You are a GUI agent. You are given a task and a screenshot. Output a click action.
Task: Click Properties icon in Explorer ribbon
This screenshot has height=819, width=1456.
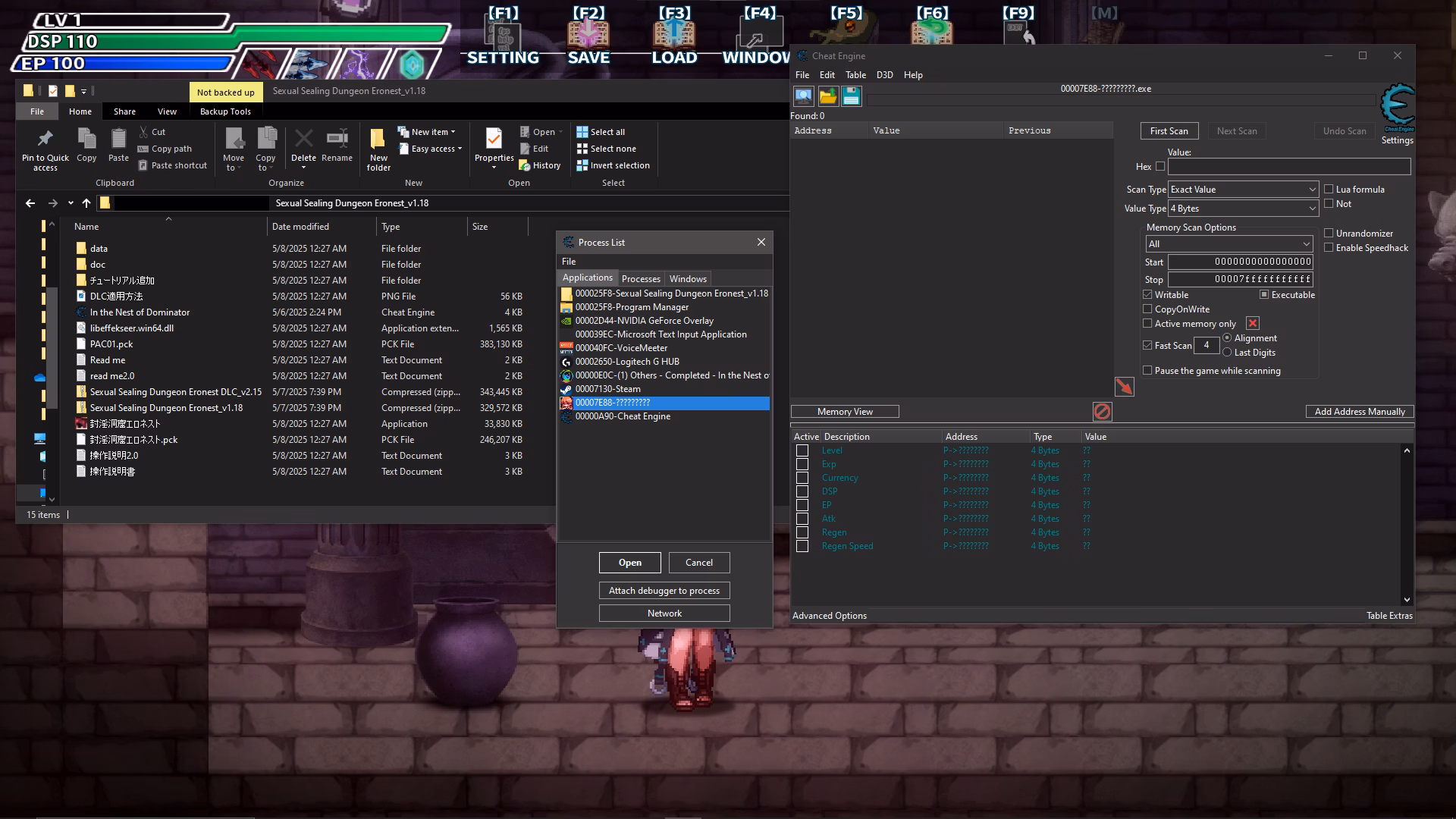(494, 146)
